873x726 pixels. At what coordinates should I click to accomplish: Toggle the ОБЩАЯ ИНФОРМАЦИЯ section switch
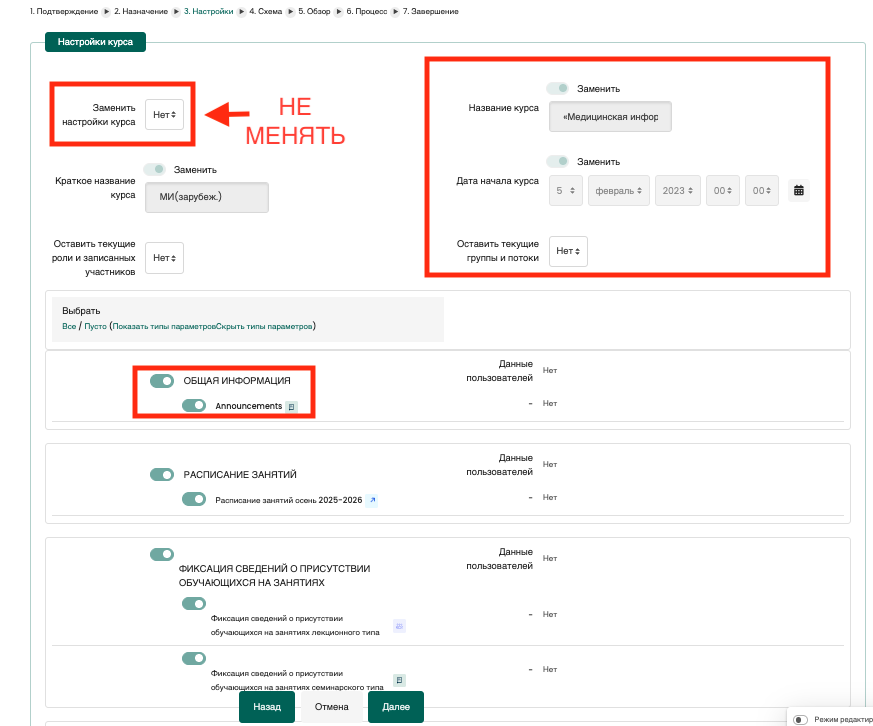point(162,381)
